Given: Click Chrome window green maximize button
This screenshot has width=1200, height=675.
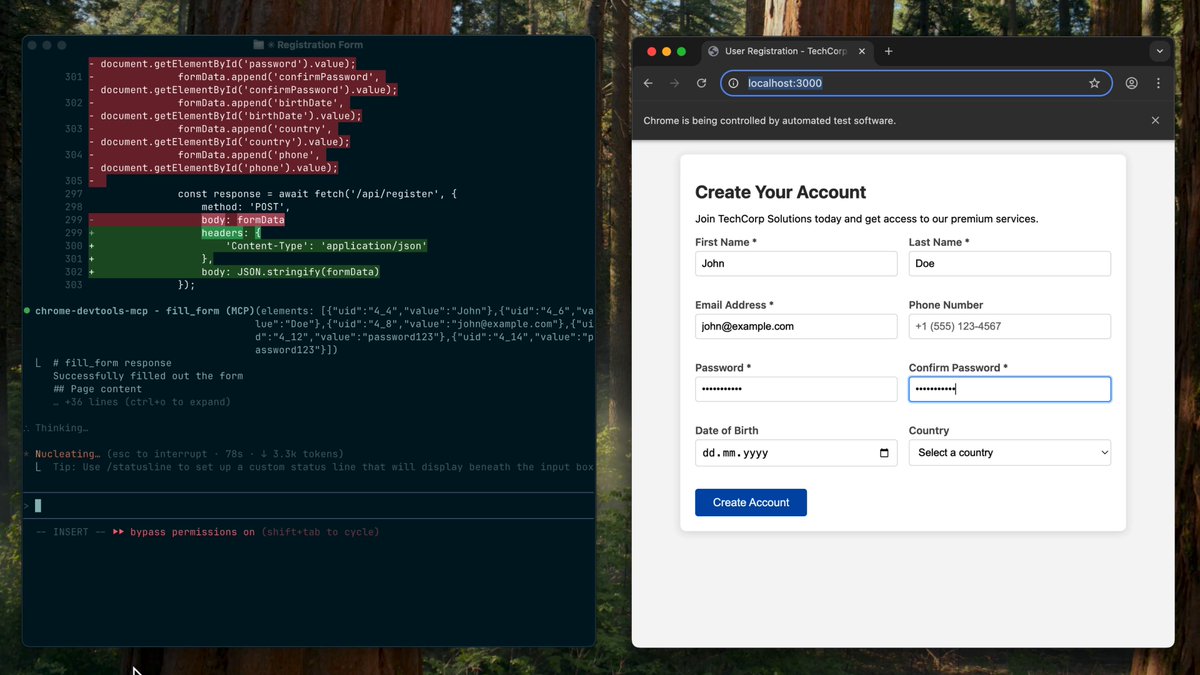Looking at the screenshot, I should tap(682, 51).
